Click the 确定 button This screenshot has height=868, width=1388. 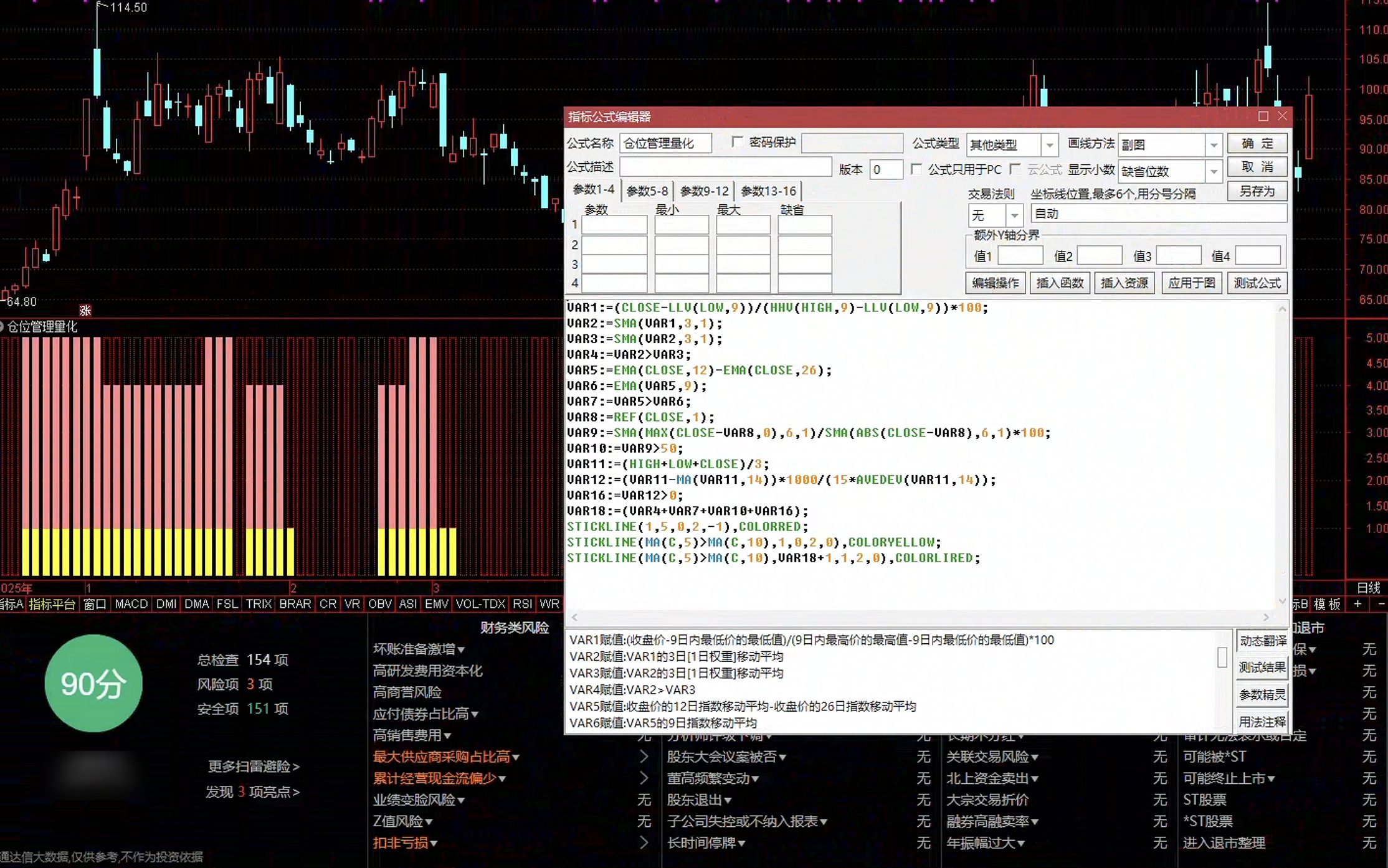[1257, 143]
